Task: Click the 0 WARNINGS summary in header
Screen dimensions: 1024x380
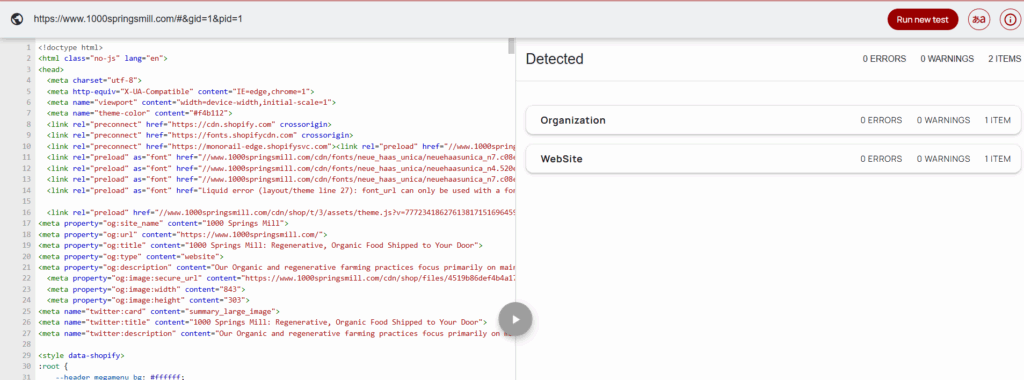Action: point(947,59)
